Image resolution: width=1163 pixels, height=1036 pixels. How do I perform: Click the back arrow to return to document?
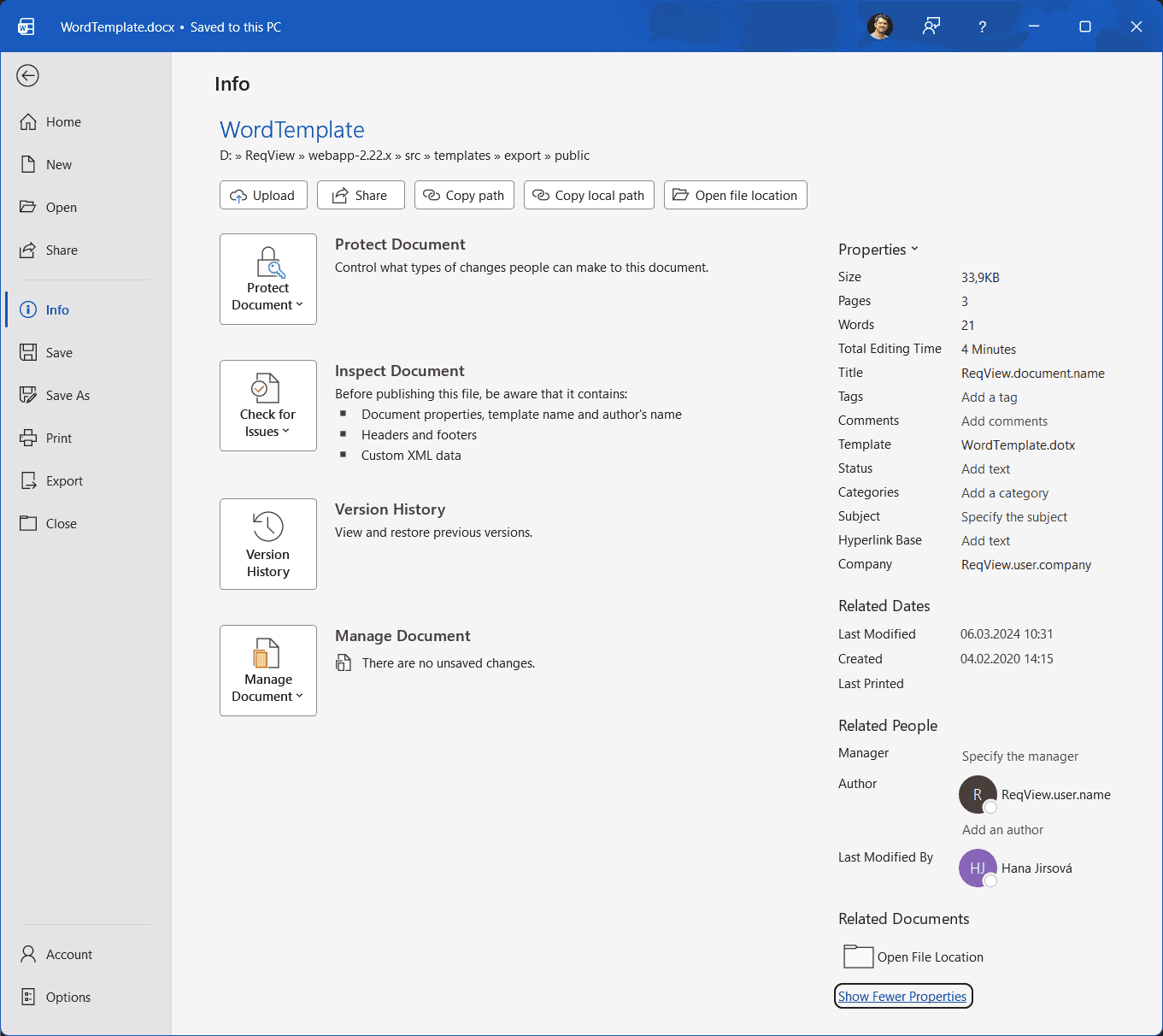click(x=27, y=76)
